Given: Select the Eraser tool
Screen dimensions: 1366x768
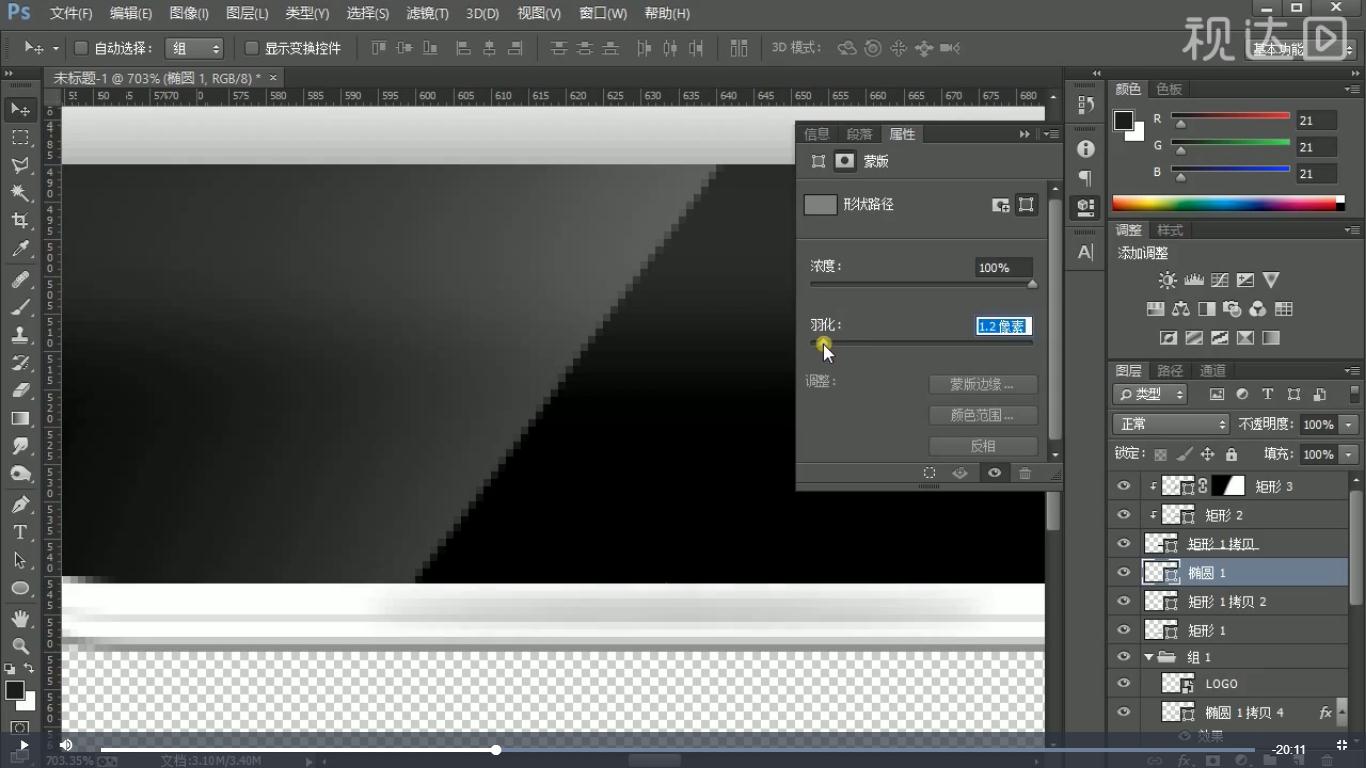Looking at the screenshot, I should (x=20, y=391).
